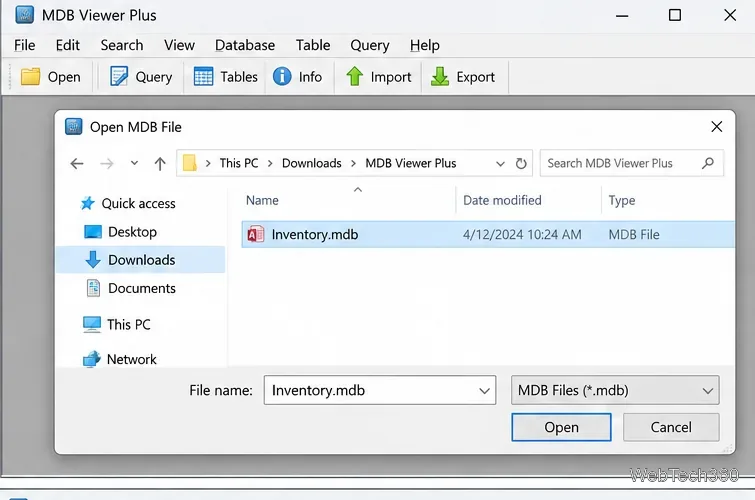Click Downloads in address breadcrumb
755x500 pixels.
click(x=312, y=163)
